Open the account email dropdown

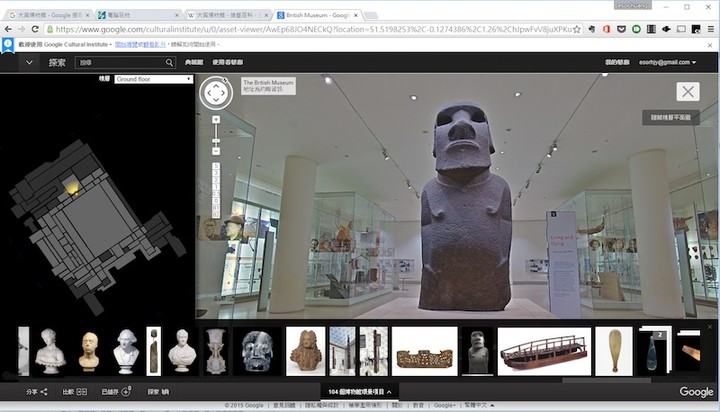tap(664, 63)
